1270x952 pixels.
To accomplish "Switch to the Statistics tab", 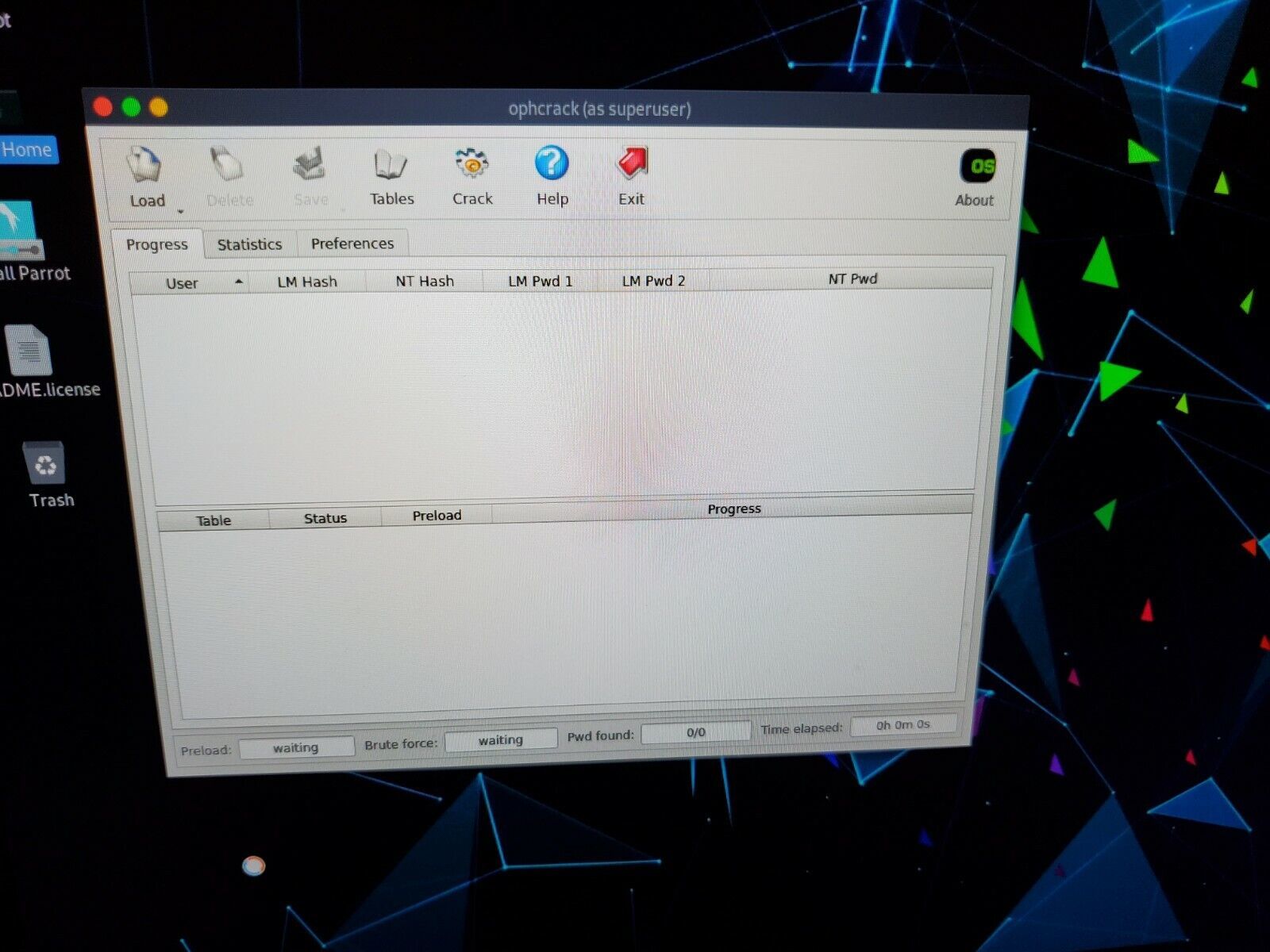I will click(x=249, y=244).
